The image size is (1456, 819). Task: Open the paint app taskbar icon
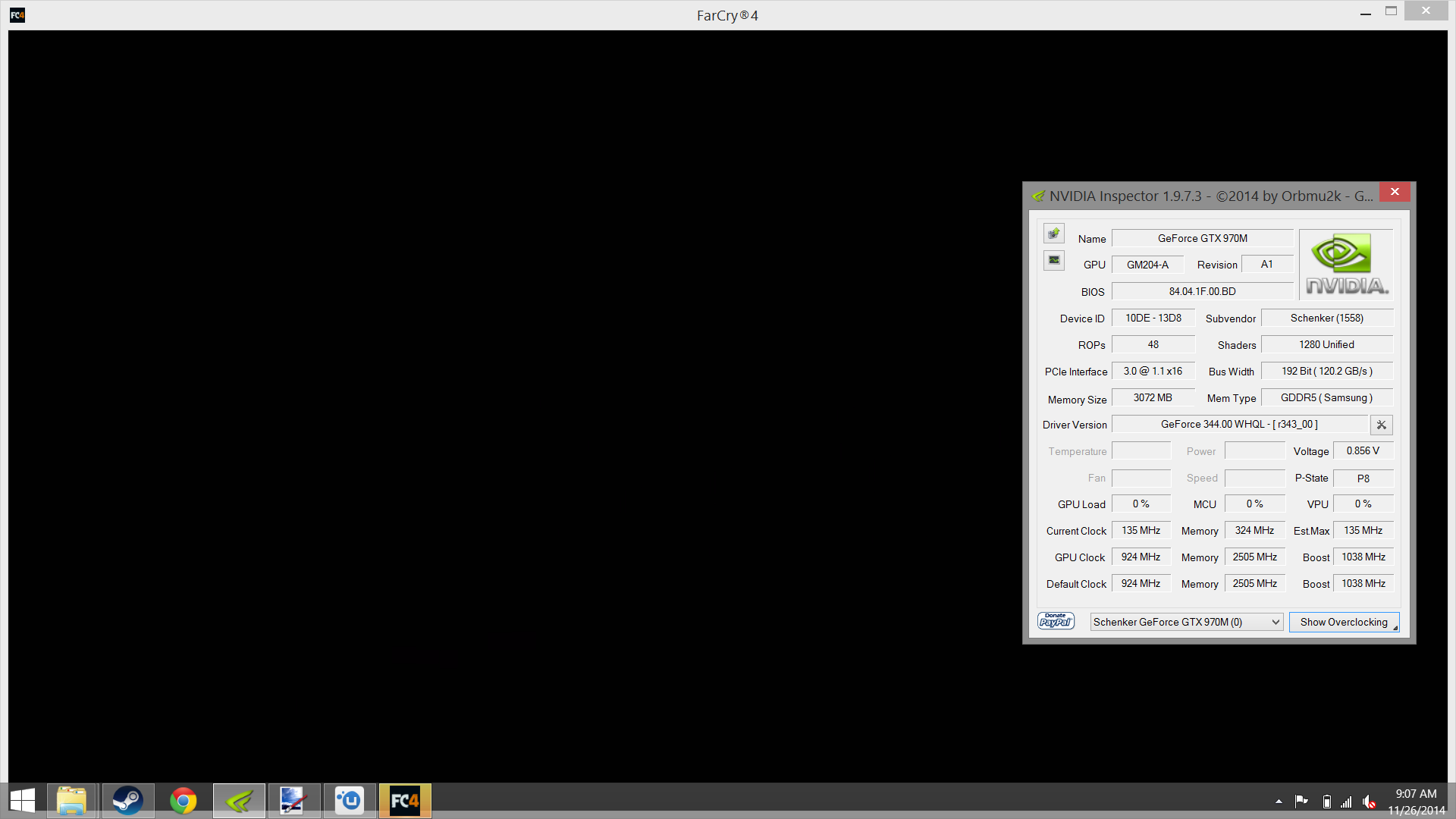[x=294, y=801]
